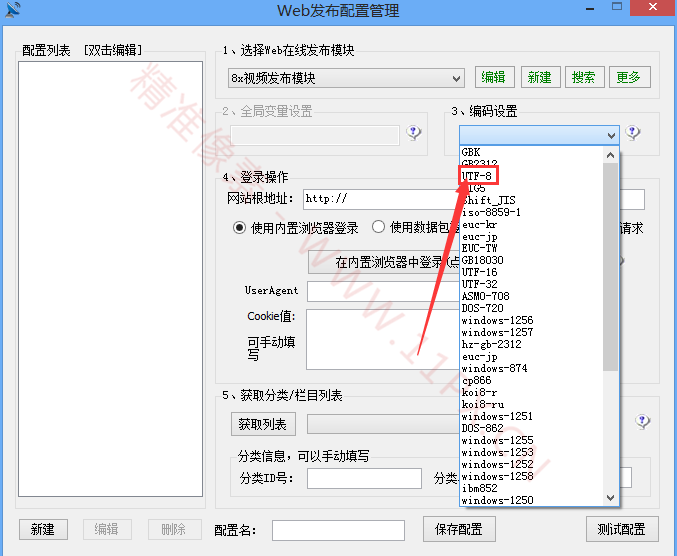Image resolution: width=677 pixels, height=556 pixels.
Task: Collapse the 编码设置 encoding dropdown arrow
Action: (611, 134)
